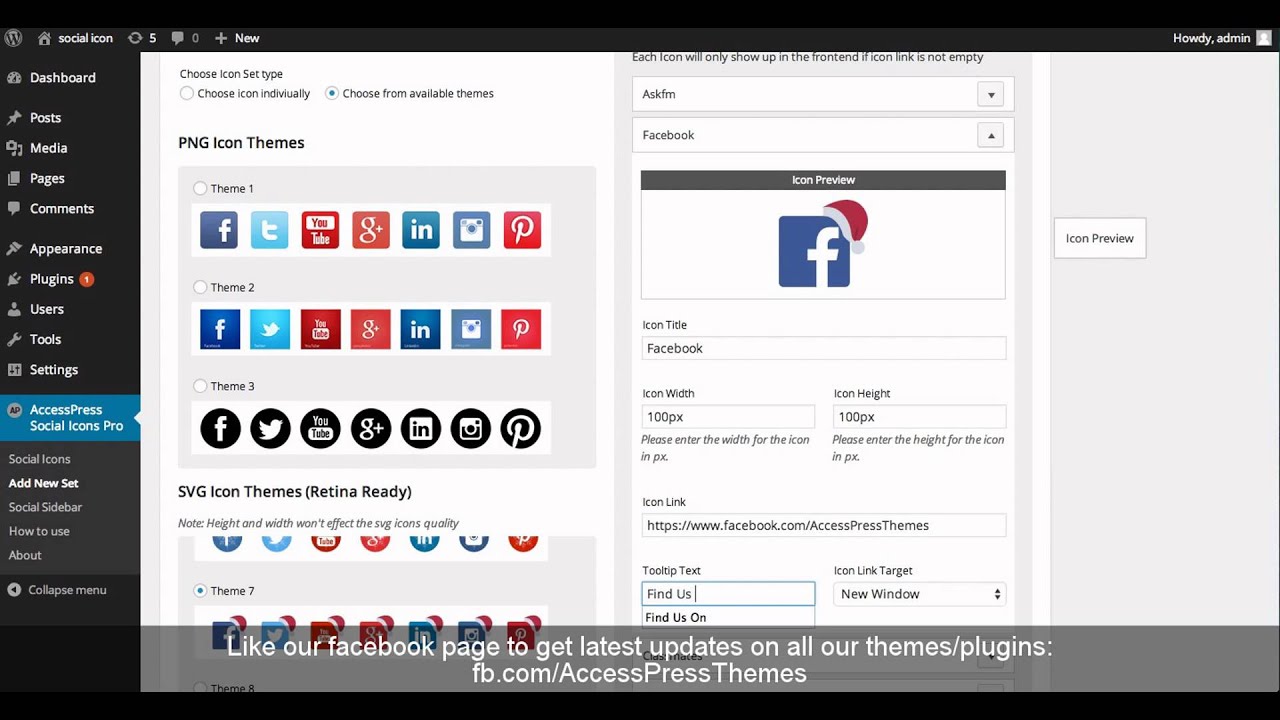Click Collapse menu button

57,590
